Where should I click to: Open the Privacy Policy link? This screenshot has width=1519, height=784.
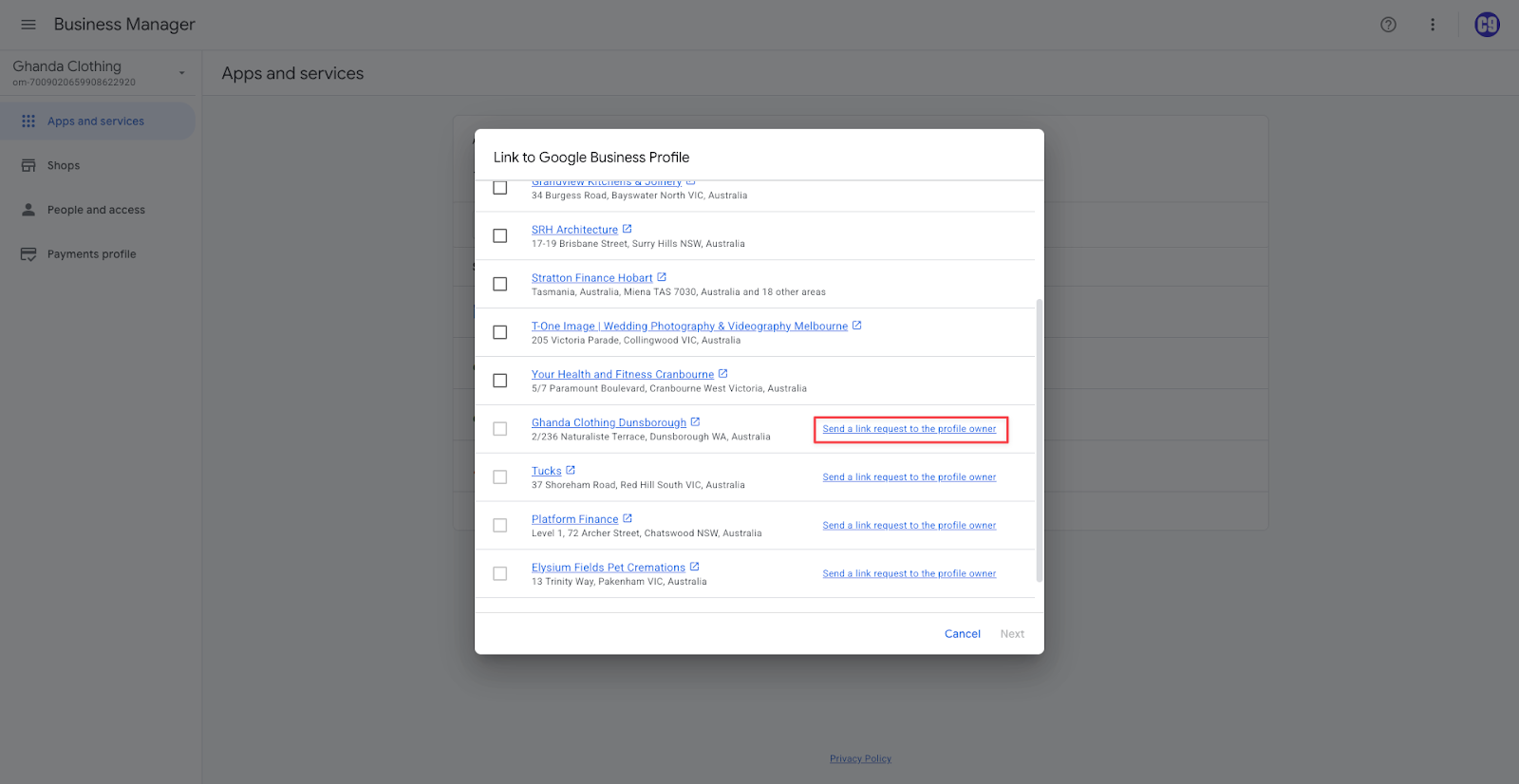[x=860, y=758]
